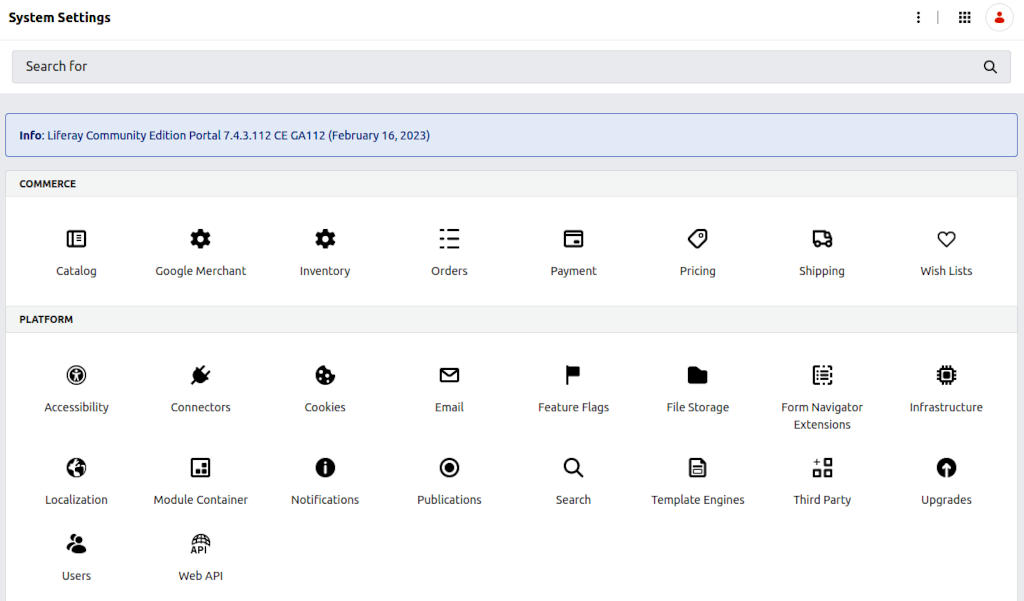Click the Liferay Community Edition info text
Screen dimensions: 1024x601
(x=225, y=135)
